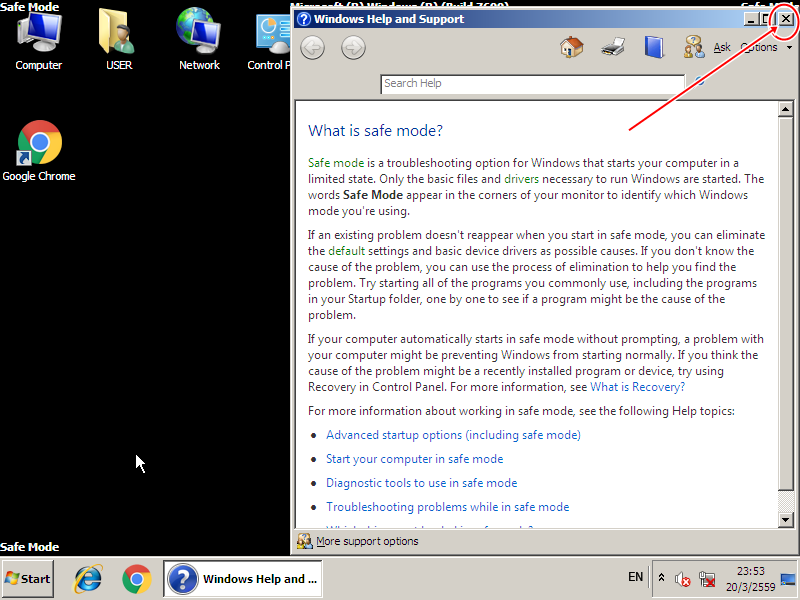Click into the Search Help field
The height and width of the screenshot is (600, 800).
(x=533, y=84)
